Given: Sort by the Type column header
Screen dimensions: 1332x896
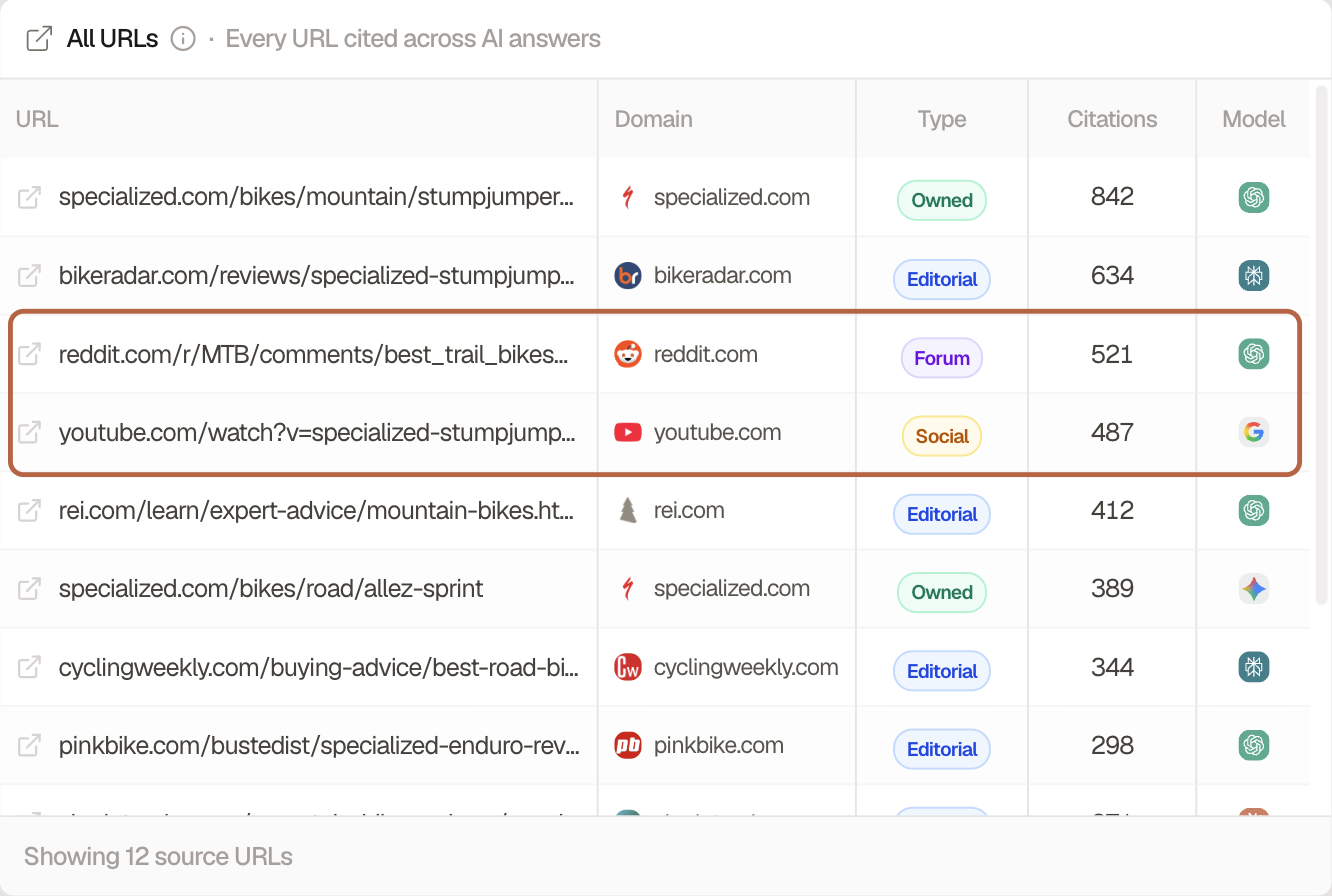Looking at the screenshot, I should (942, 119).
